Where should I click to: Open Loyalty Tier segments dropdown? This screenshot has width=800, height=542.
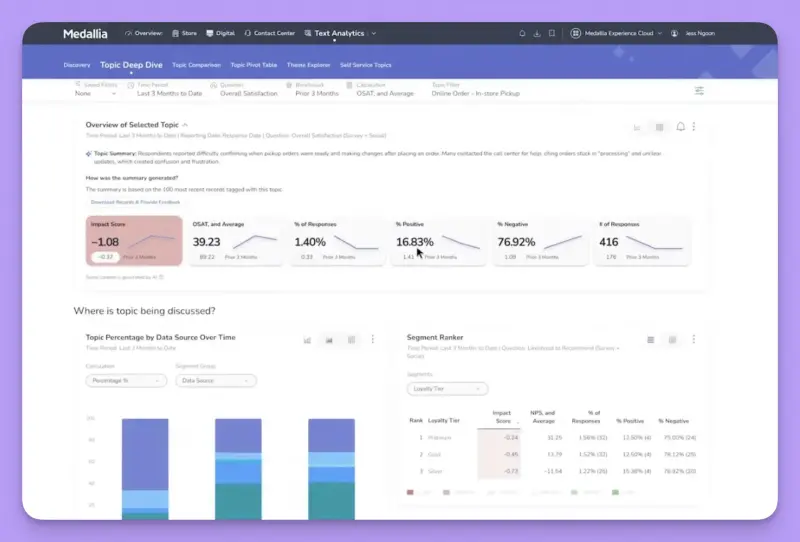pyautogui.click(x=447, y=389)
